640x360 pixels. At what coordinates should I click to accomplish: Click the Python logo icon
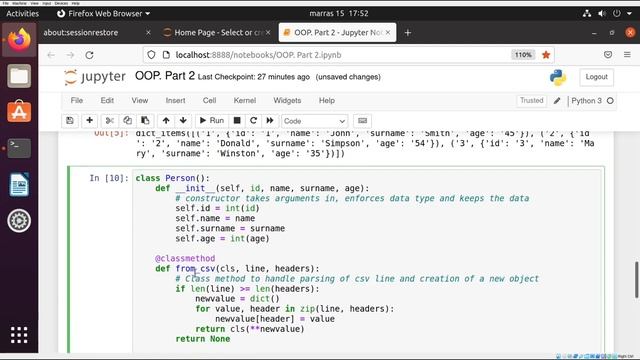point(558,78)
